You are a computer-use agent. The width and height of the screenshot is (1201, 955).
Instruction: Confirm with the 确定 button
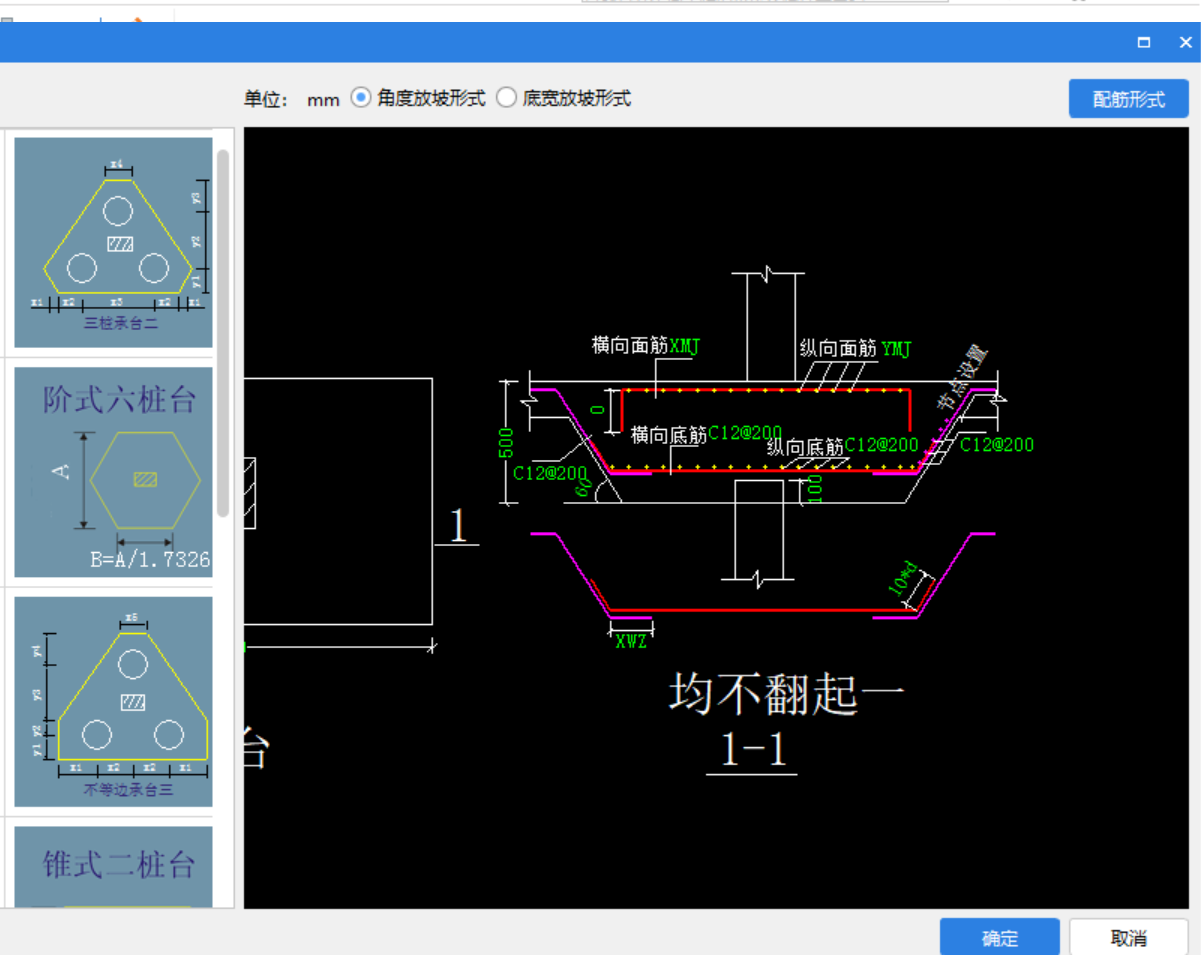(x=999, y=938)
